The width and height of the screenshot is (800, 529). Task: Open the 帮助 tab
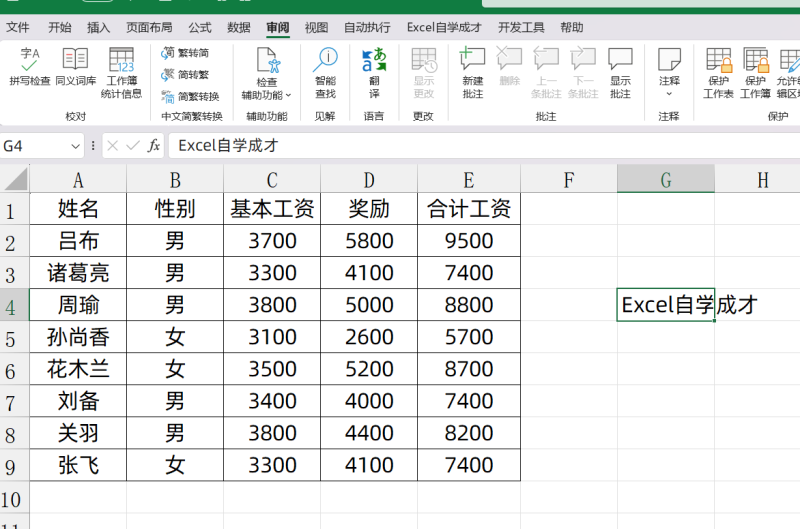(571, 27)
